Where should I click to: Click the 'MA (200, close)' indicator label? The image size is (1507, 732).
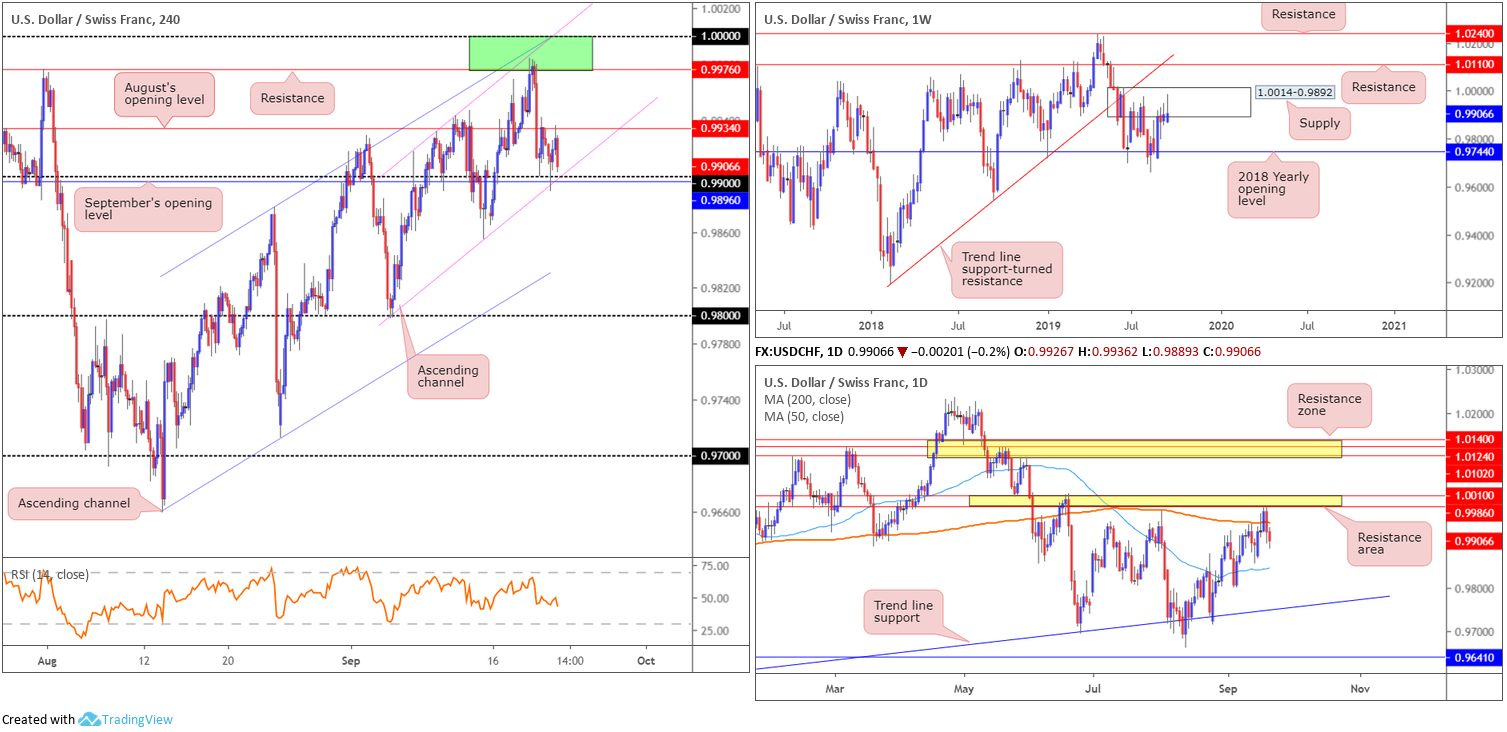[x=807, y=400]
